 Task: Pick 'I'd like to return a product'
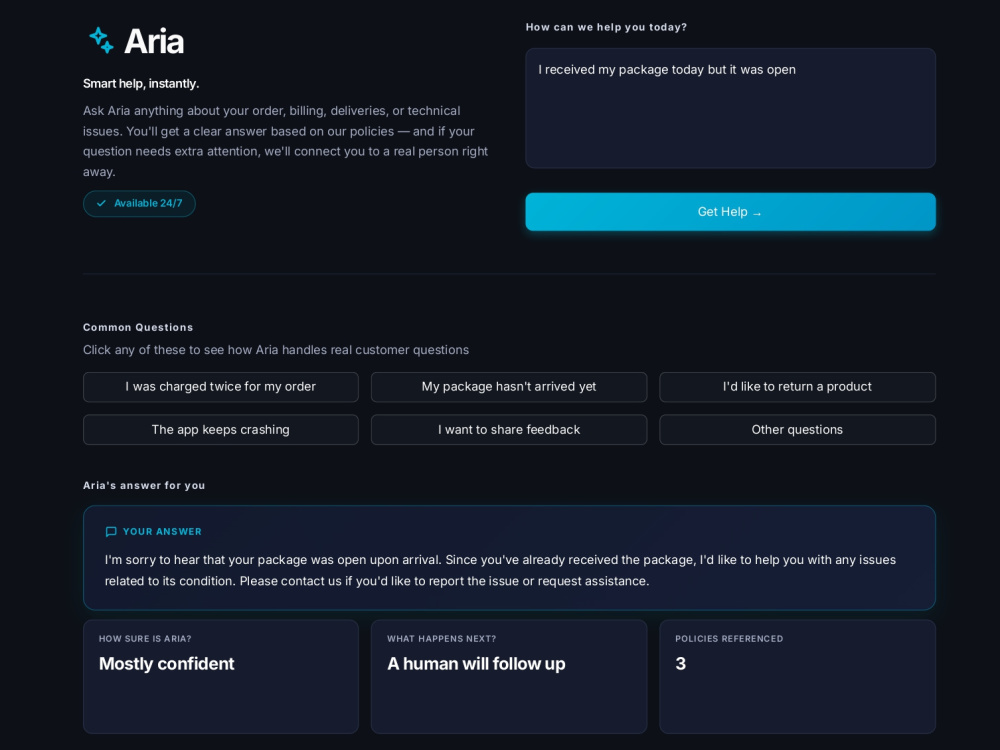pos(797,386)
